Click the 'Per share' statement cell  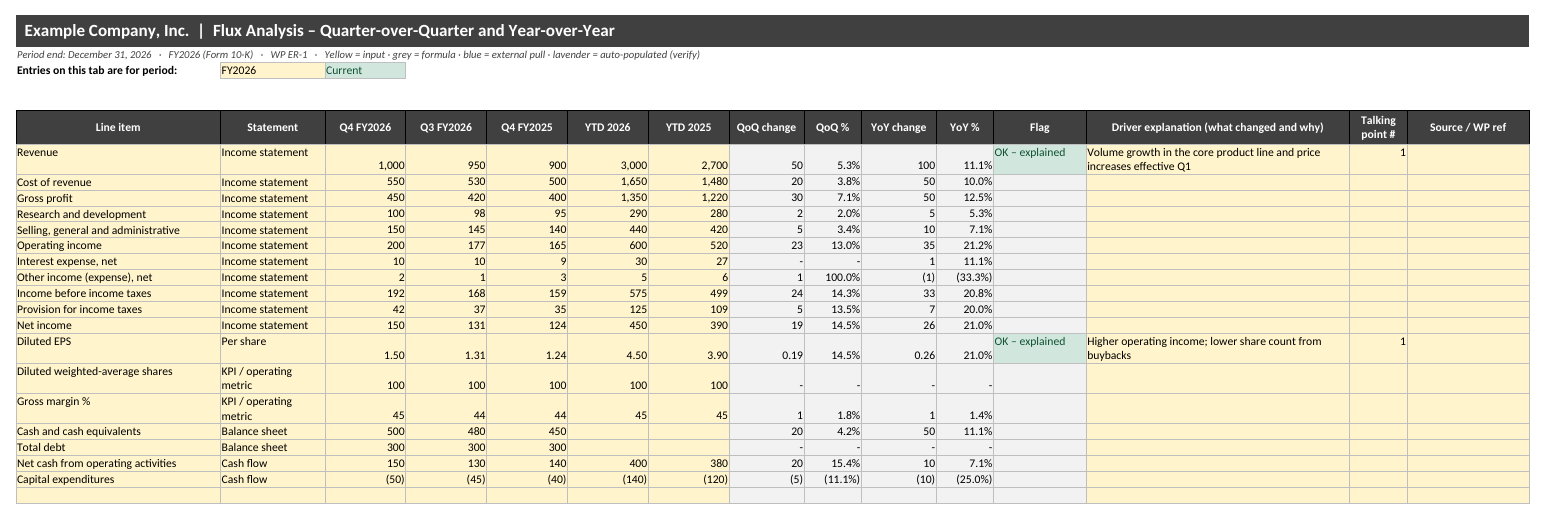[x=273, y=349]
